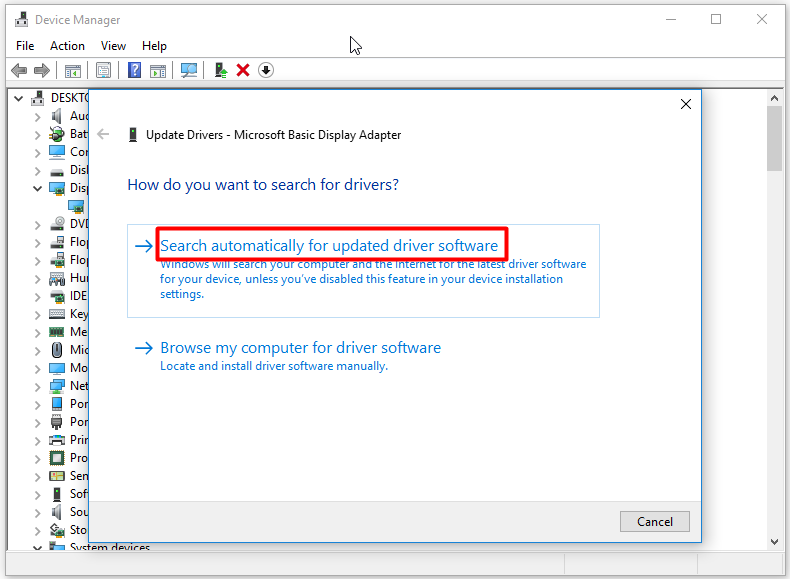Choose Search automatically for updated driver software

pos(363,271)
